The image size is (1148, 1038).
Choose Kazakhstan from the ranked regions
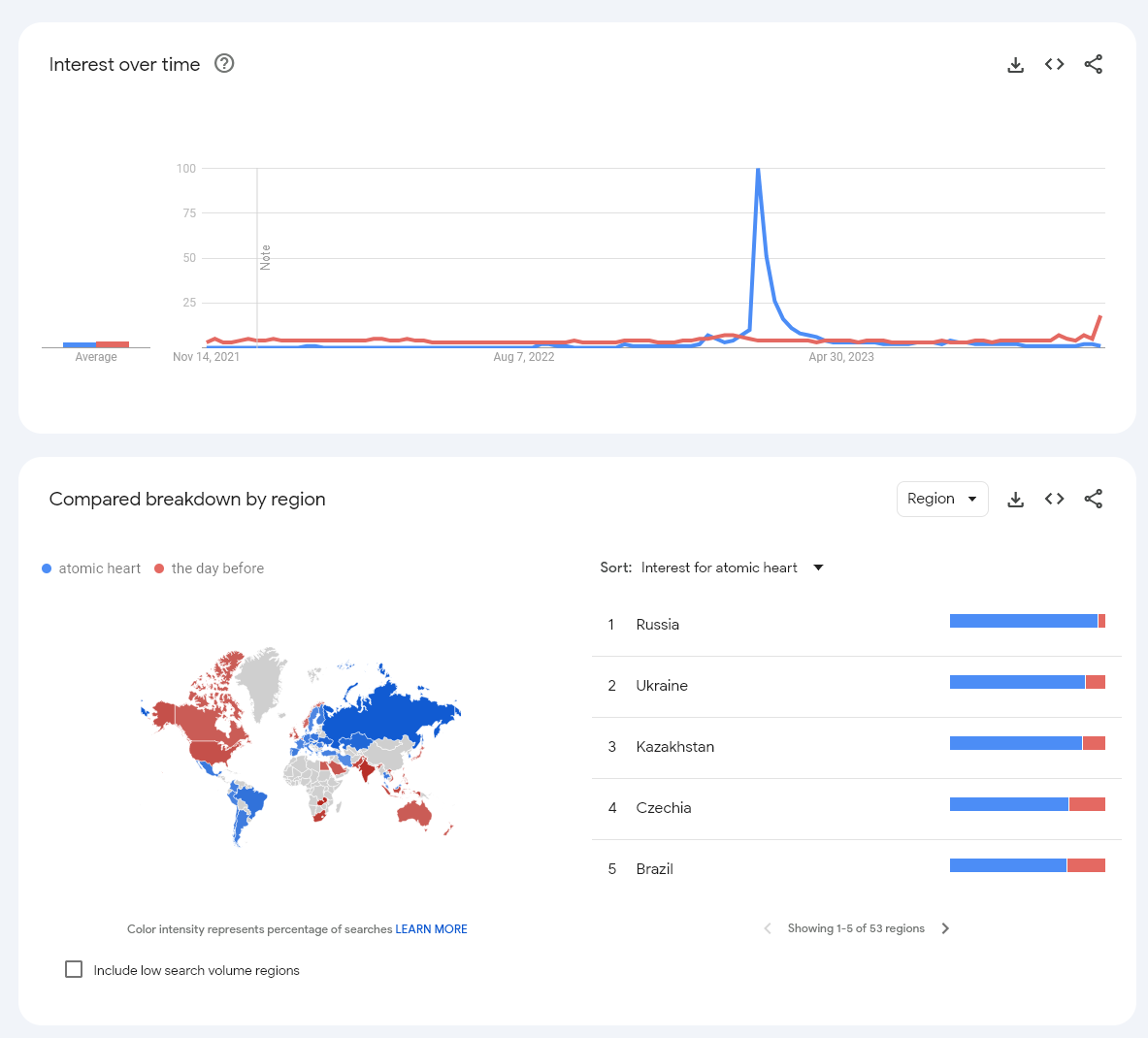point(674,747)
